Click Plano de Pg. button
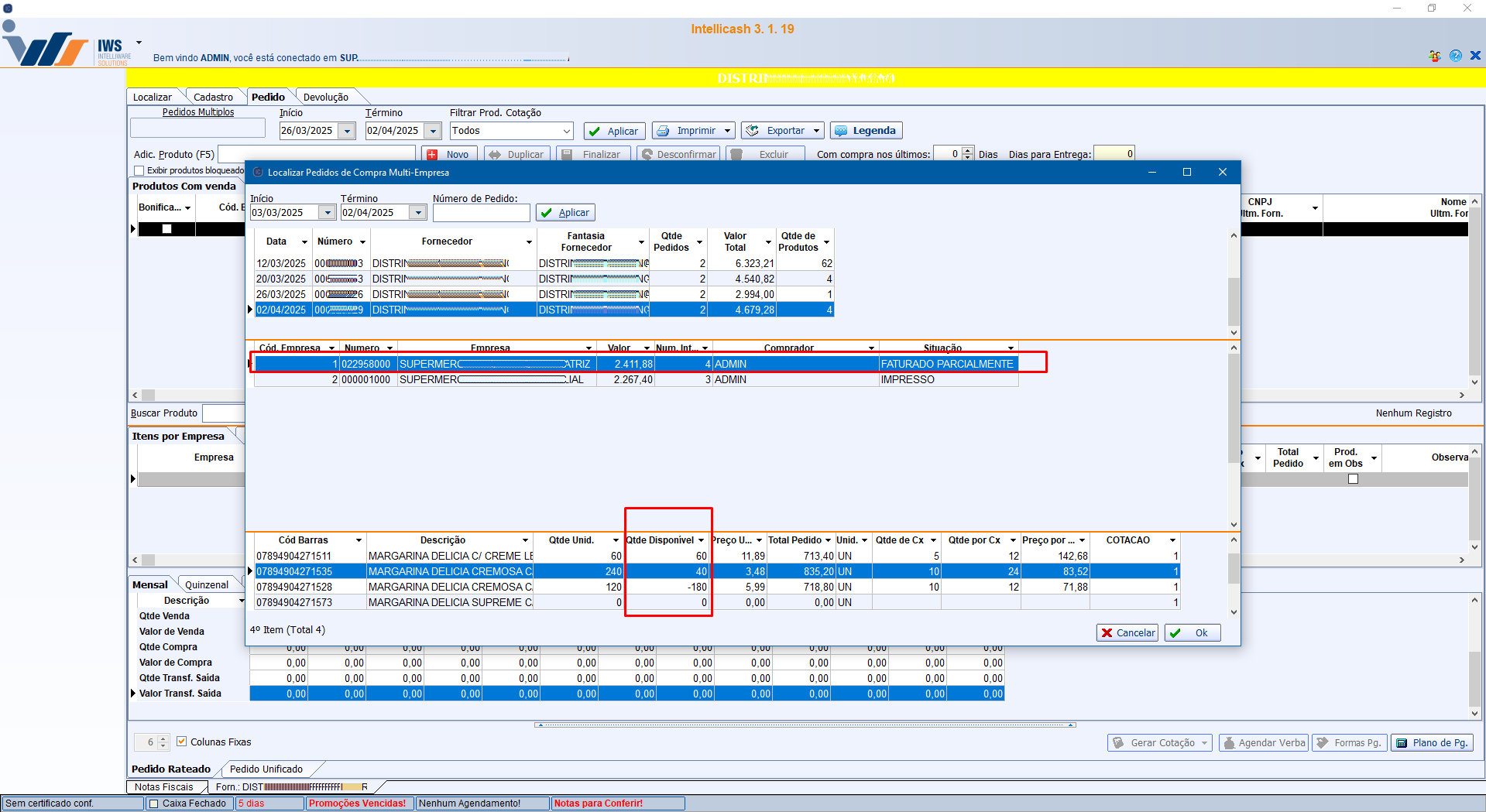Image resolution: width=1486 pixels, height=812 pixels. tap(1432, 742)
